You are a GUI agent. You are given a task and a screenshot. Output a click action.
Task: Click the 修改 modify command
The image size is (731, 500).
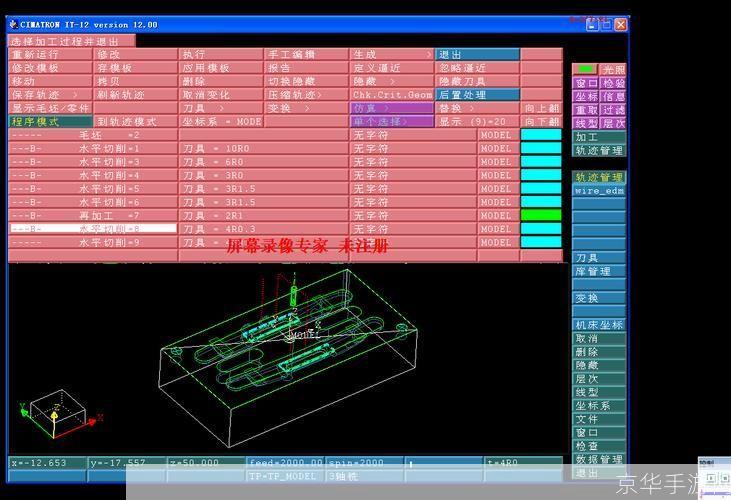pos(135,54)
